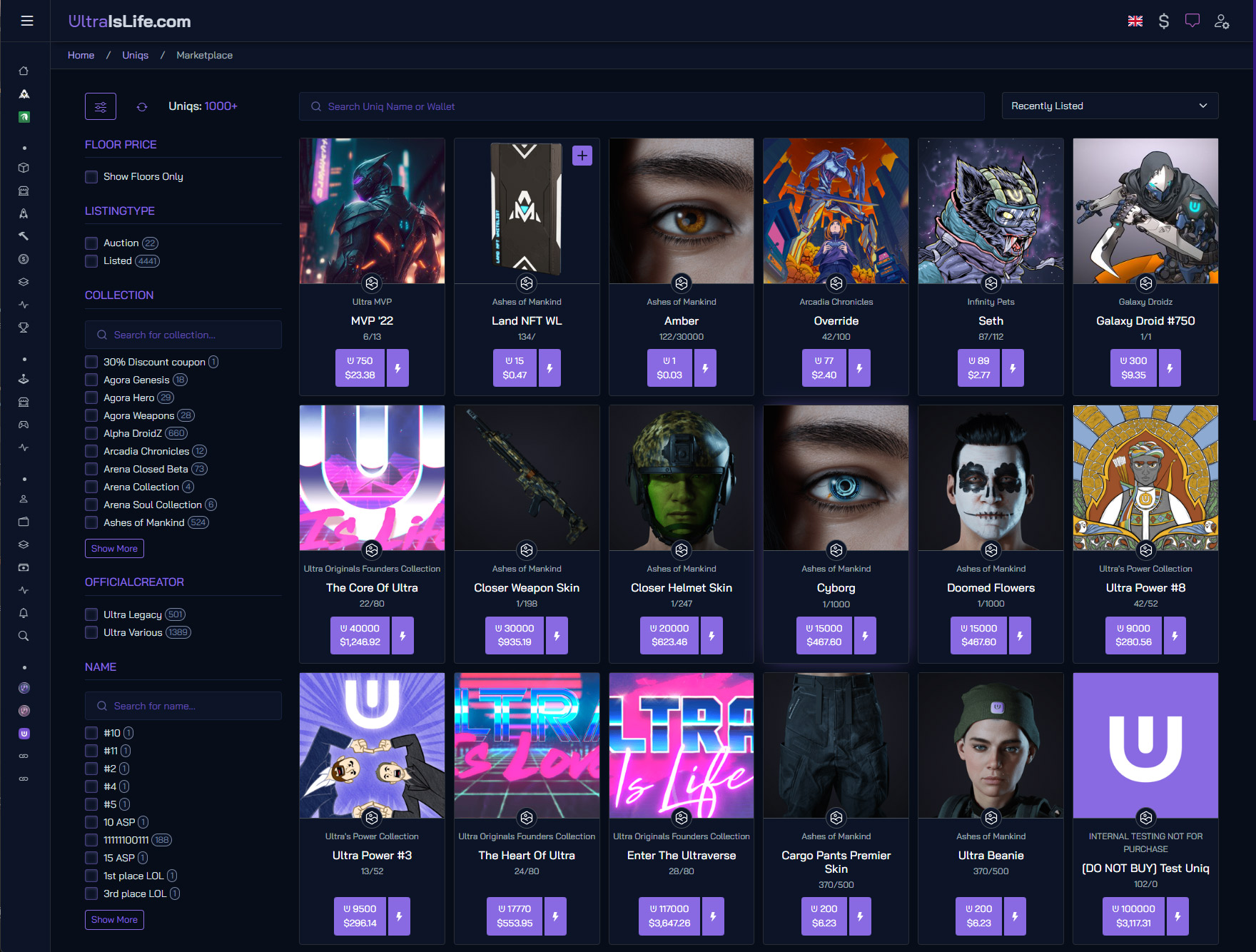Select the hammer auction icon in sidebar

tap(24, 236)
